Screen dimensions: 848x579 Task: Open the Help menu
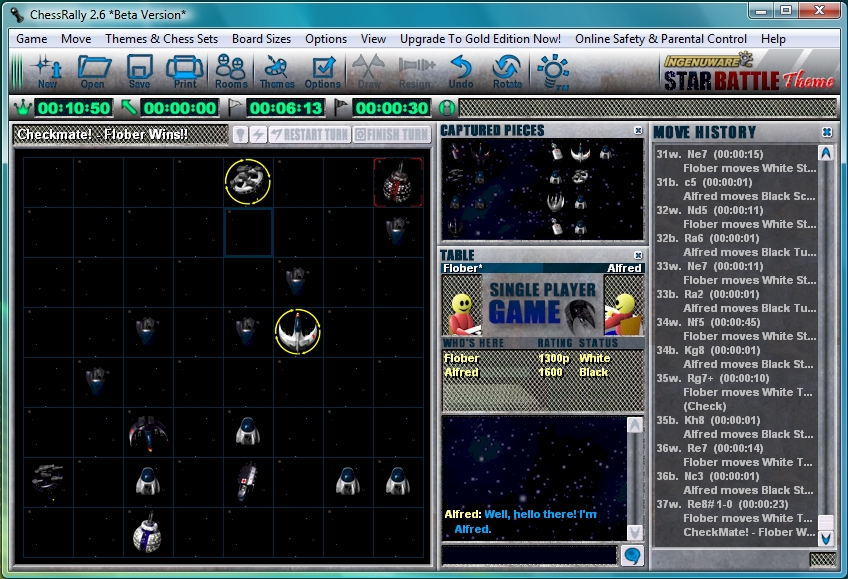(x=773, y=39)
